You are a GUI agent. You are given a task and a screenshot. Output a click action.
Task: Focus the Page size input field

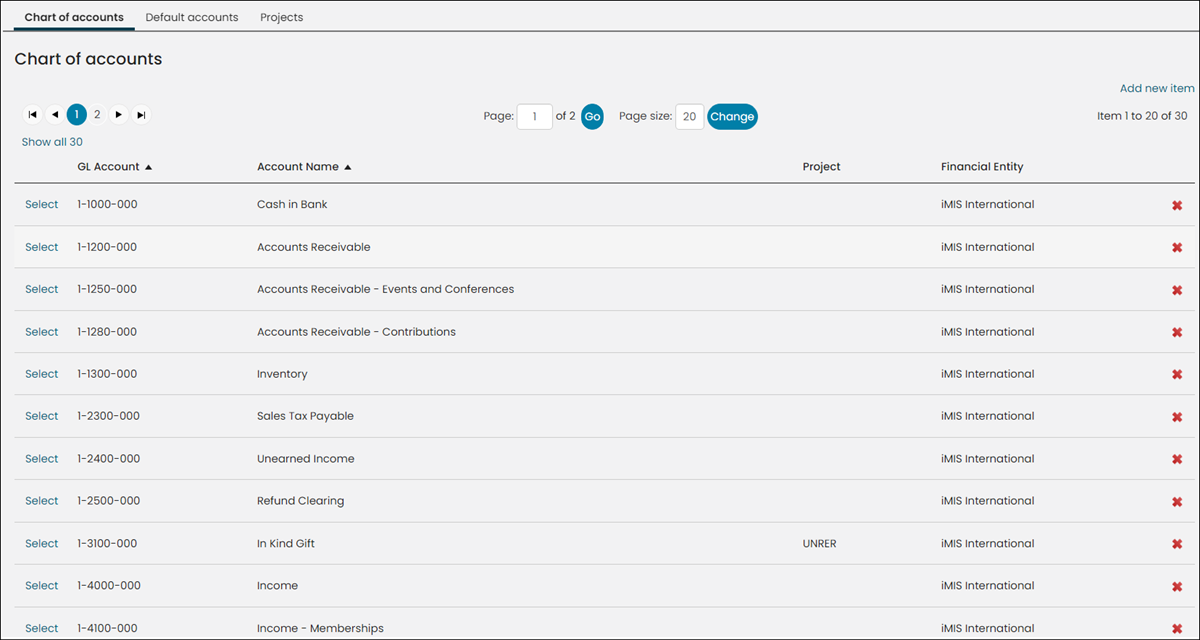coord(690,117)
